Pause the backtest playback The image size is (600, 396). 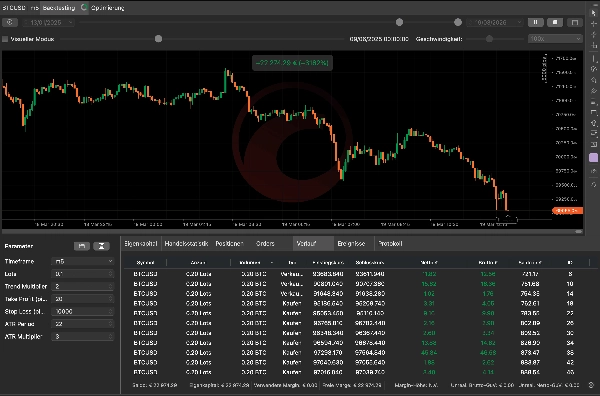click(x=535, y=22)
